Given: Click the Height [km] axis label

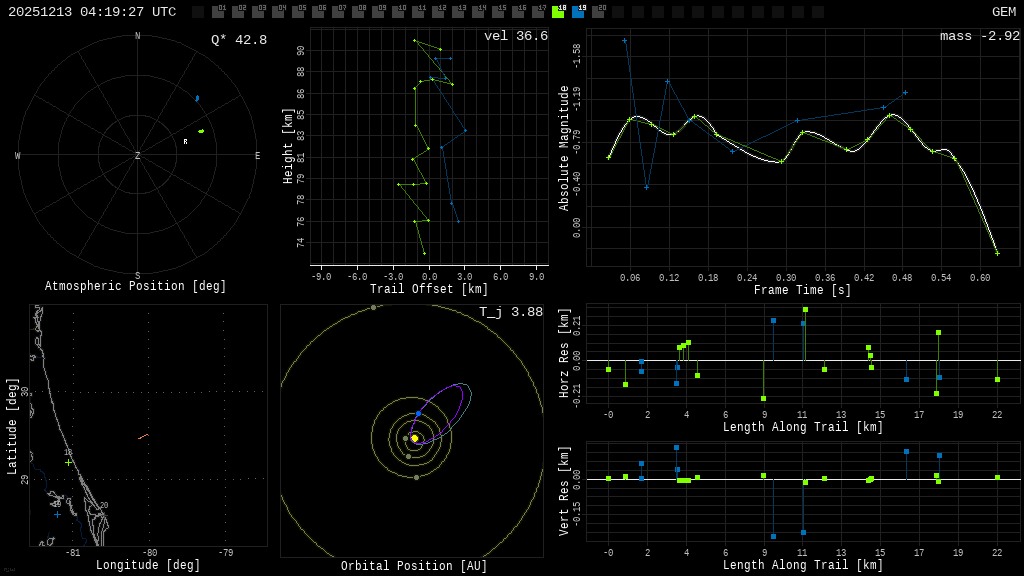Looking at the screenshot, I should [x=287, y=146].
